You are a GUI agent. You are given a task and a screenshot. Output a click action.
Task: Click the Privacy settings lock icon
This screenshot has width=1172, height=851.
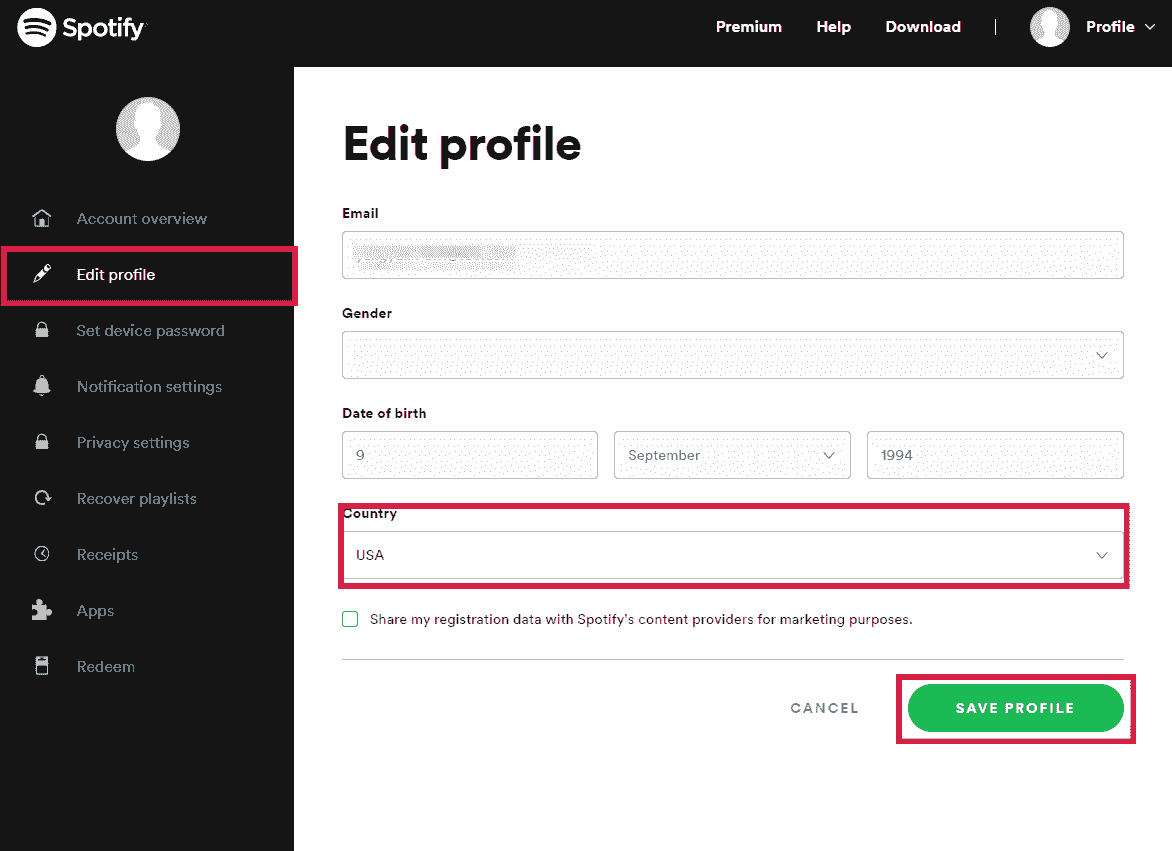(40, 442)
